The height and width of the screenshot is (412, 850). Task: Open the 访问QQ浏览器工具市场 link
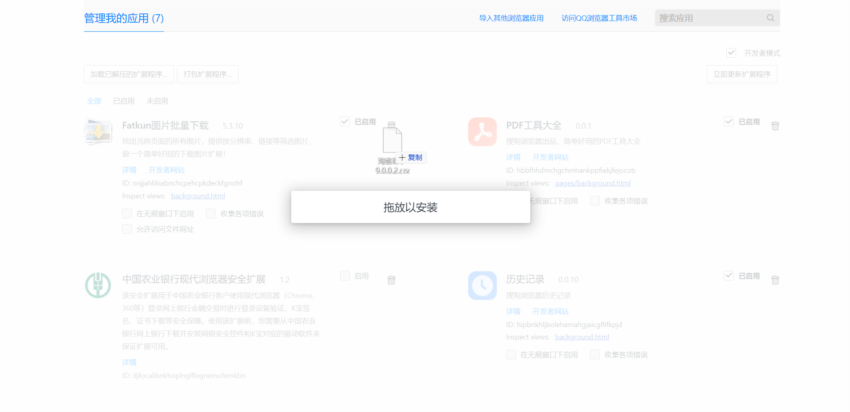point(599,18)
